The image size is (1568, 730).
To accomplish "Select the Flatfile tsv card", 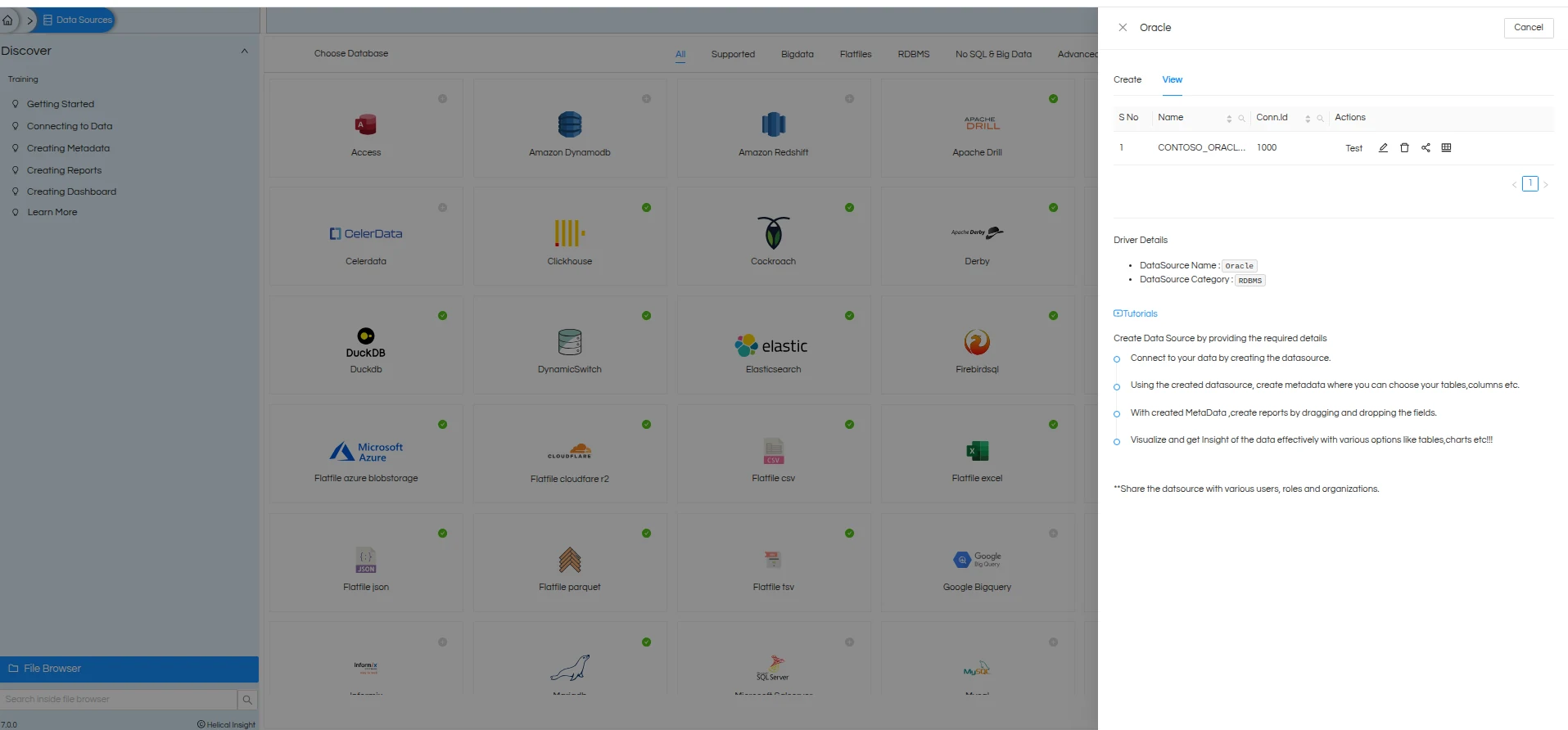I will pos(774,563).
